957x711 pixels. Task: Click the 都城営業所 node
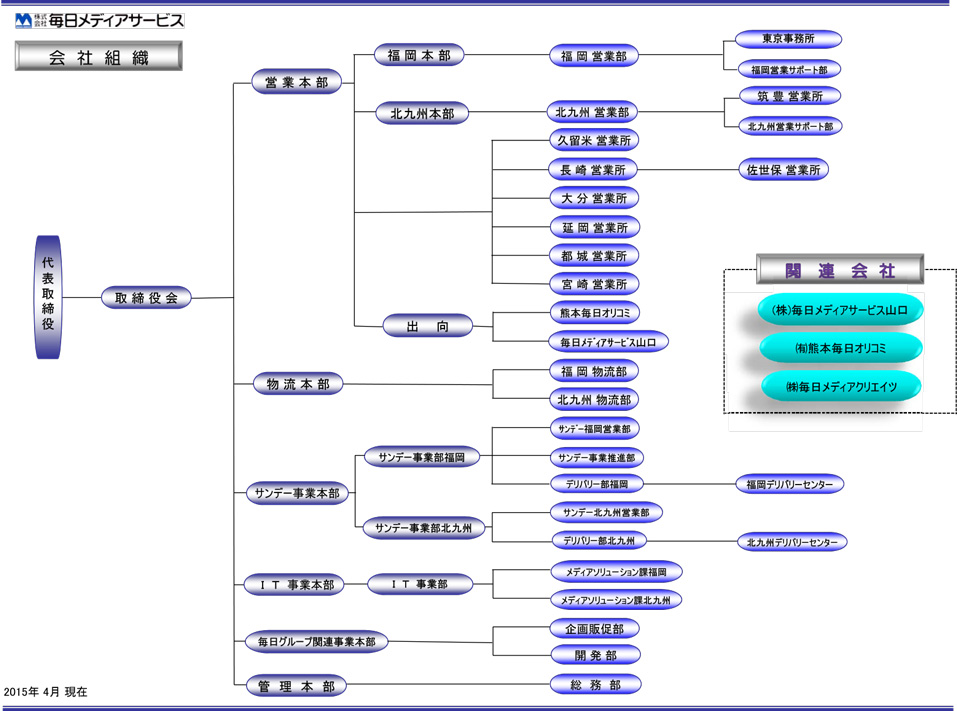click(594, 256)
